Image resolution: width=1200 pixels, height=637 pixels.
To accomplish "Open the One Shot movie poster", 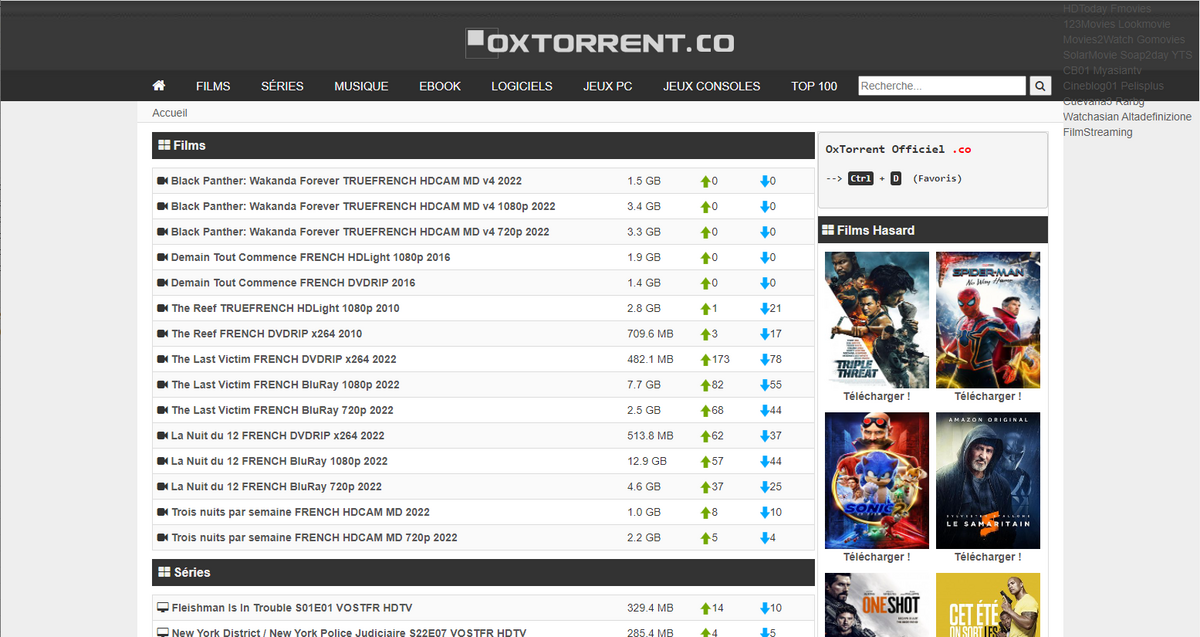I will click(x=877, y=605).
